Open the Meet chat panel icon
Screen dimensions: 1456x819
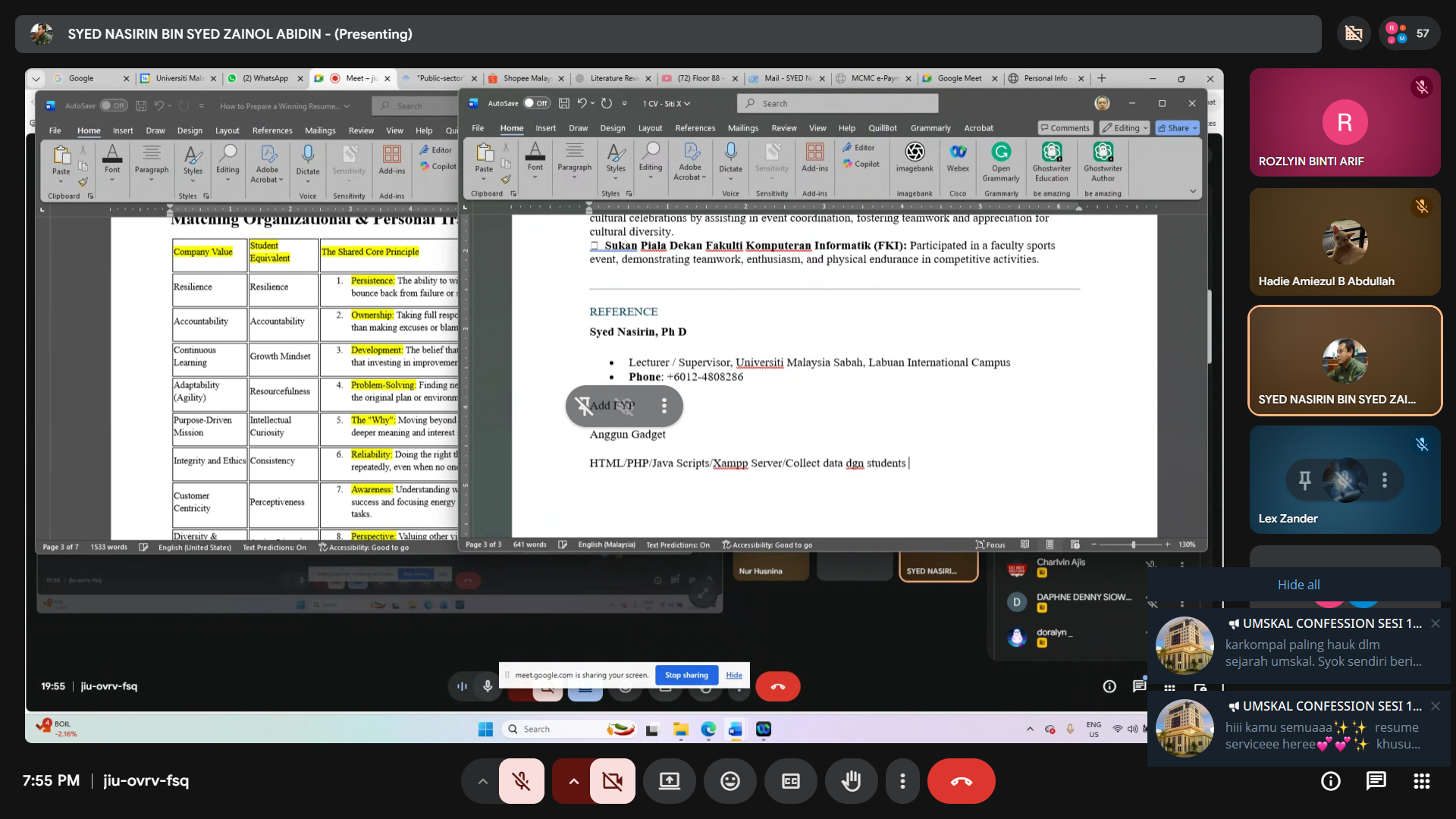(1376, 781)
